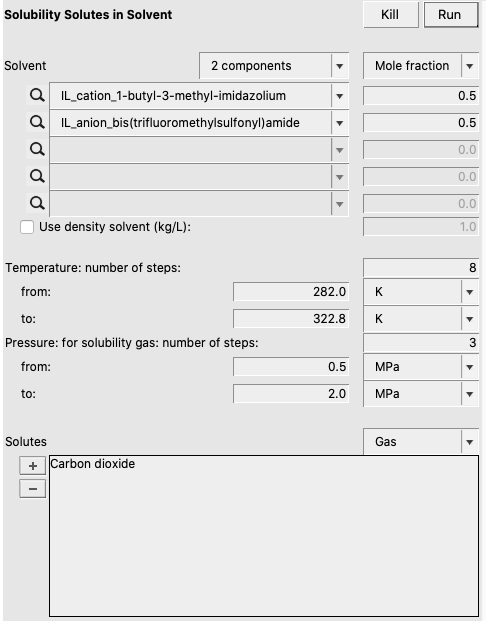Open the 2 components dropdown
486x621 pixels.
pos(274,66)
